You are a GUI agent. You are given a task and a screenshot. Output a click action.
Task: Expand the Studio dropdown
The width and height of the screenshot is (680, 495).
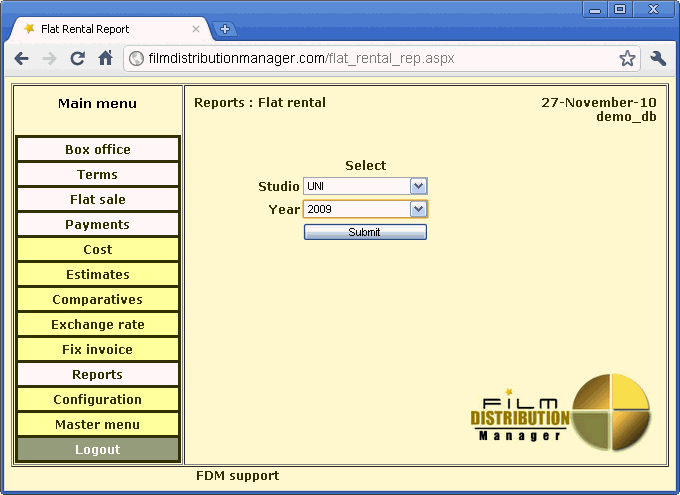pyautogui.click(x=418, y=186)
